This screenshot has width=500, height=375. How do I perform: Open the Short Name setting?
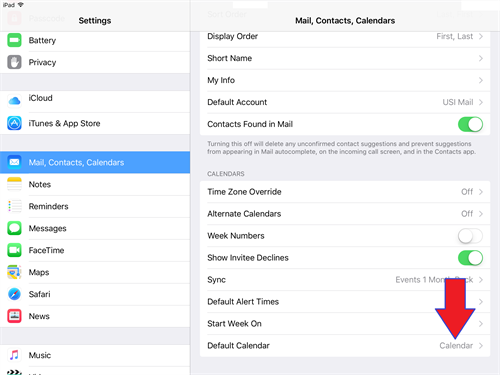click(345, 58)
